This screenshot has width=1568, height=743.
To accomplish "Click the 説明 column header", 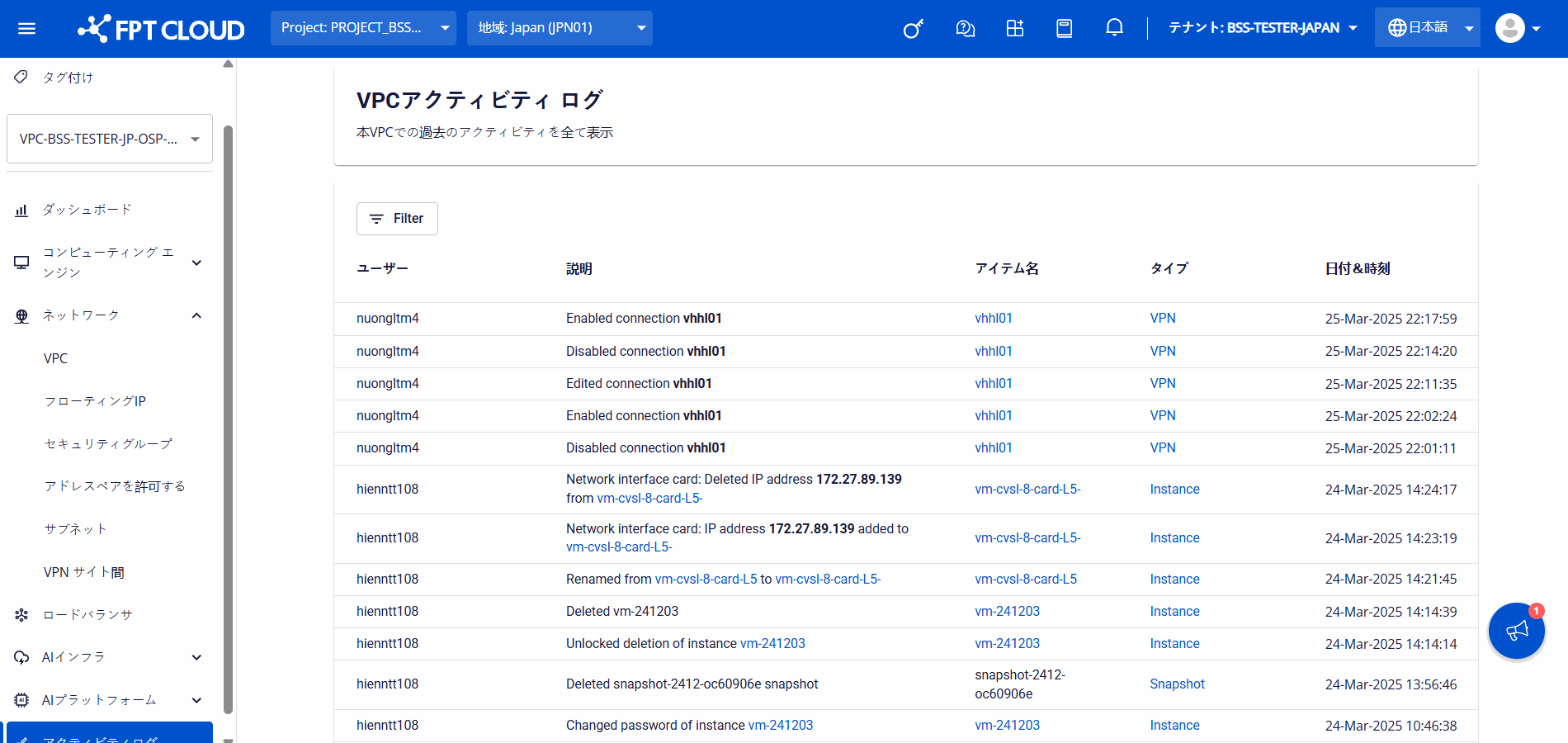I will (579, 269).
